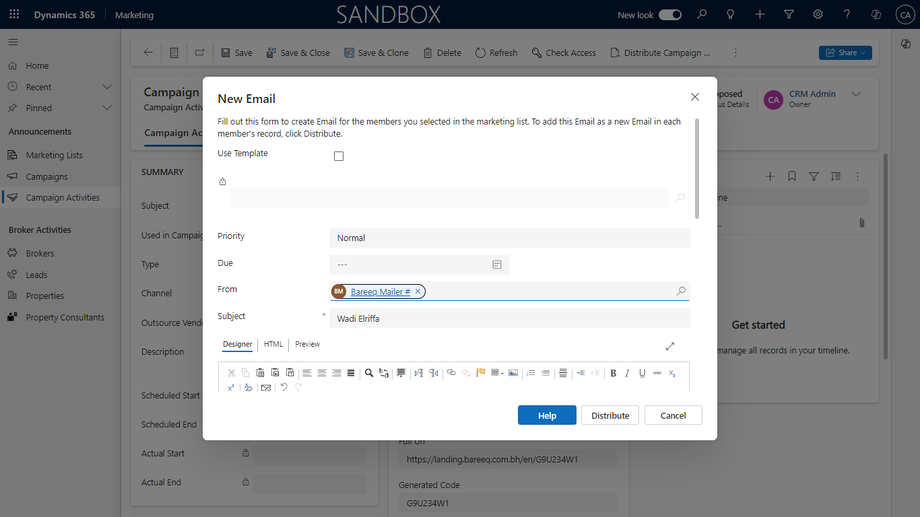Click the Cancel button in dialog
Screen dimensions: 920x517
673,415
